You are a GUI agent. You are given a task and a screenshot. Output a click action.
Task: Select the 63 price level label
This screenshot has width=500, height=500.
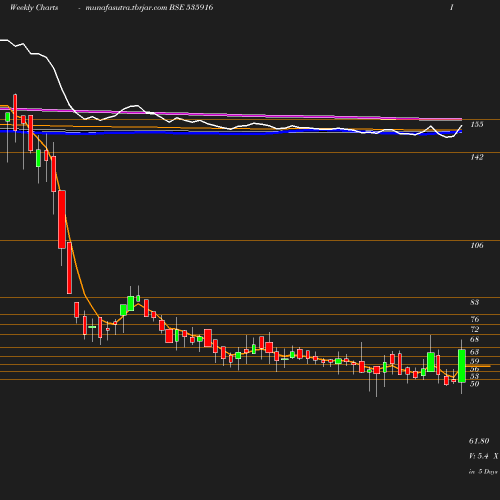(x=475, y=352)
